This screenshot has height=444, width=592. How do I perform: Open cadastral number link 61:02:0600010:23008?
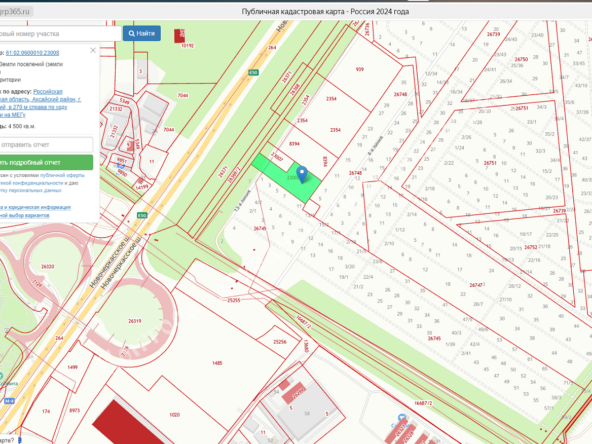click(32, 53)
